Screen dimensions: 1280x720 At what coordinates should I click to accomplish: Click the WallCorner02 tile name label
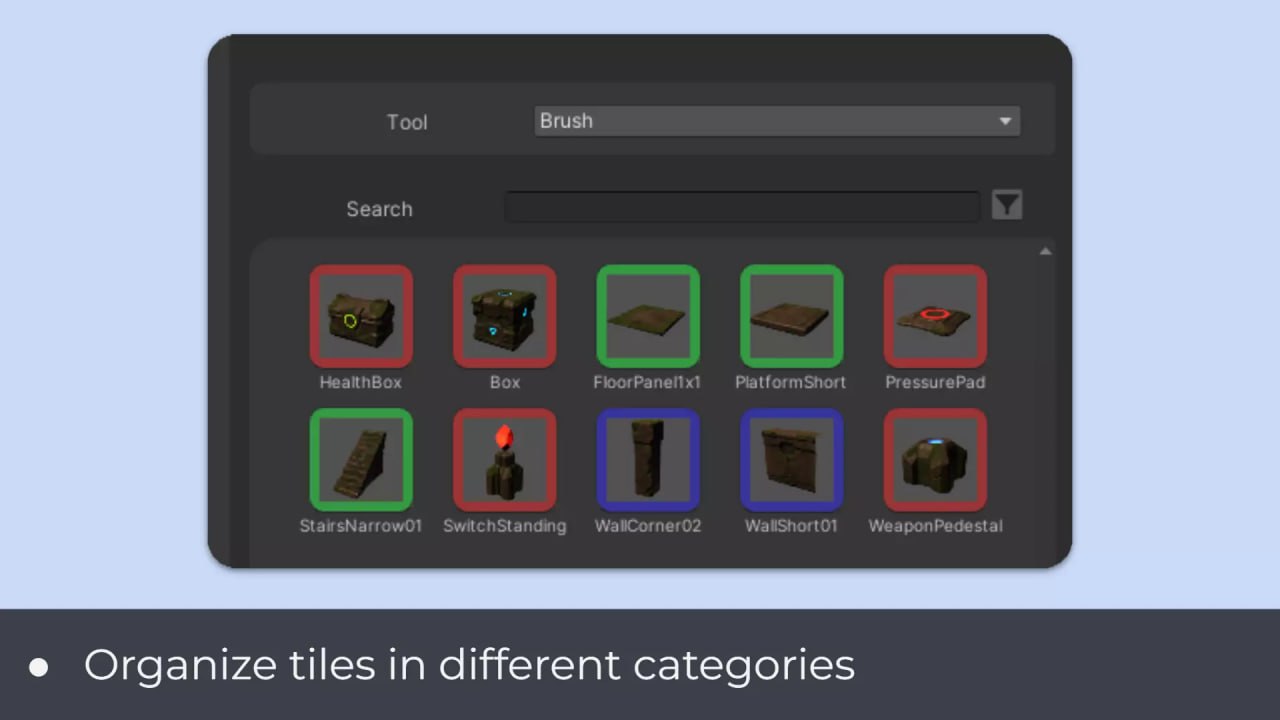[x=648, y=526]
